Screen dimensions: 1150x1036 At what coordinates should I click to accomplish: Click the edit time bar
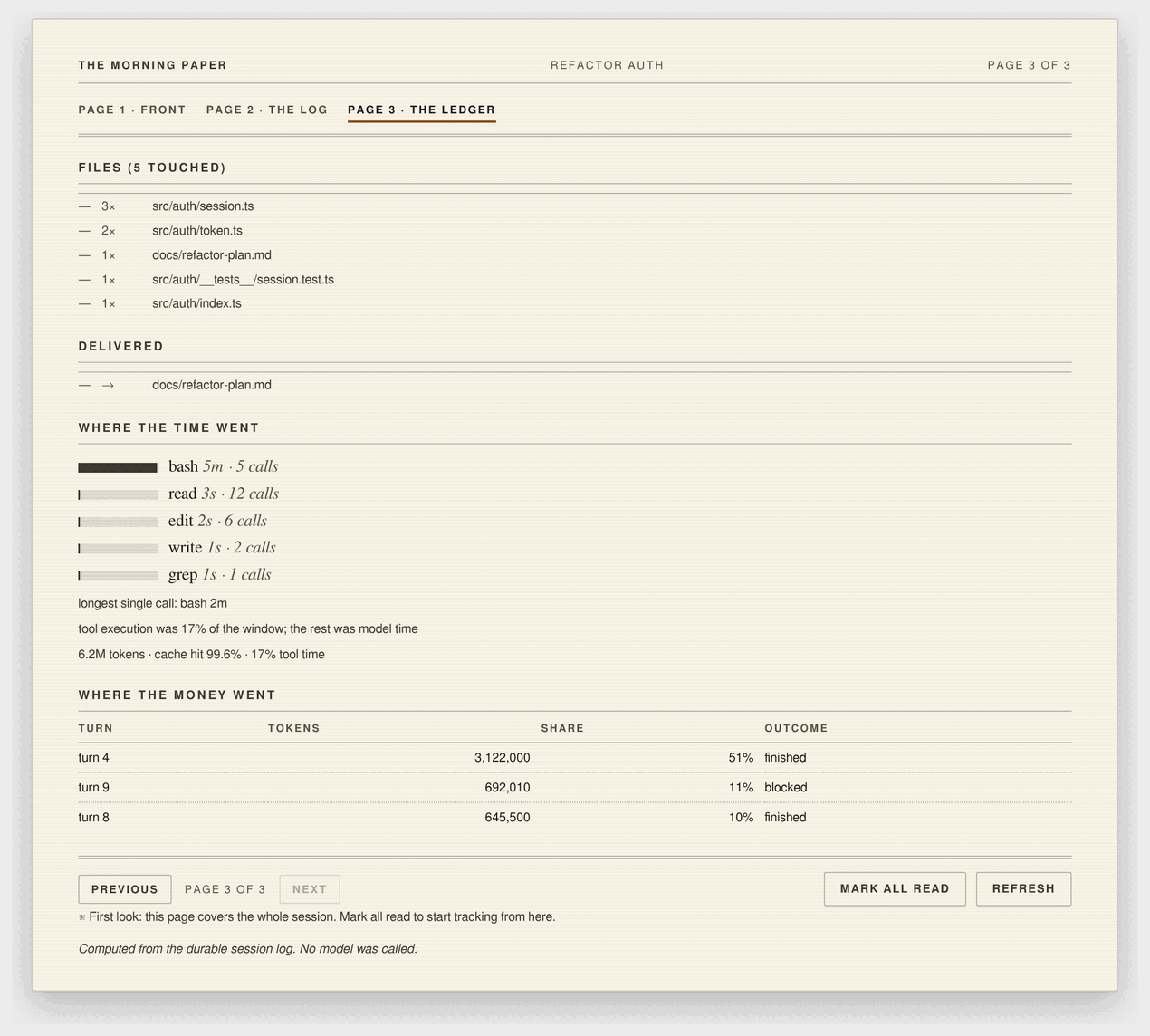pos(118,522)
